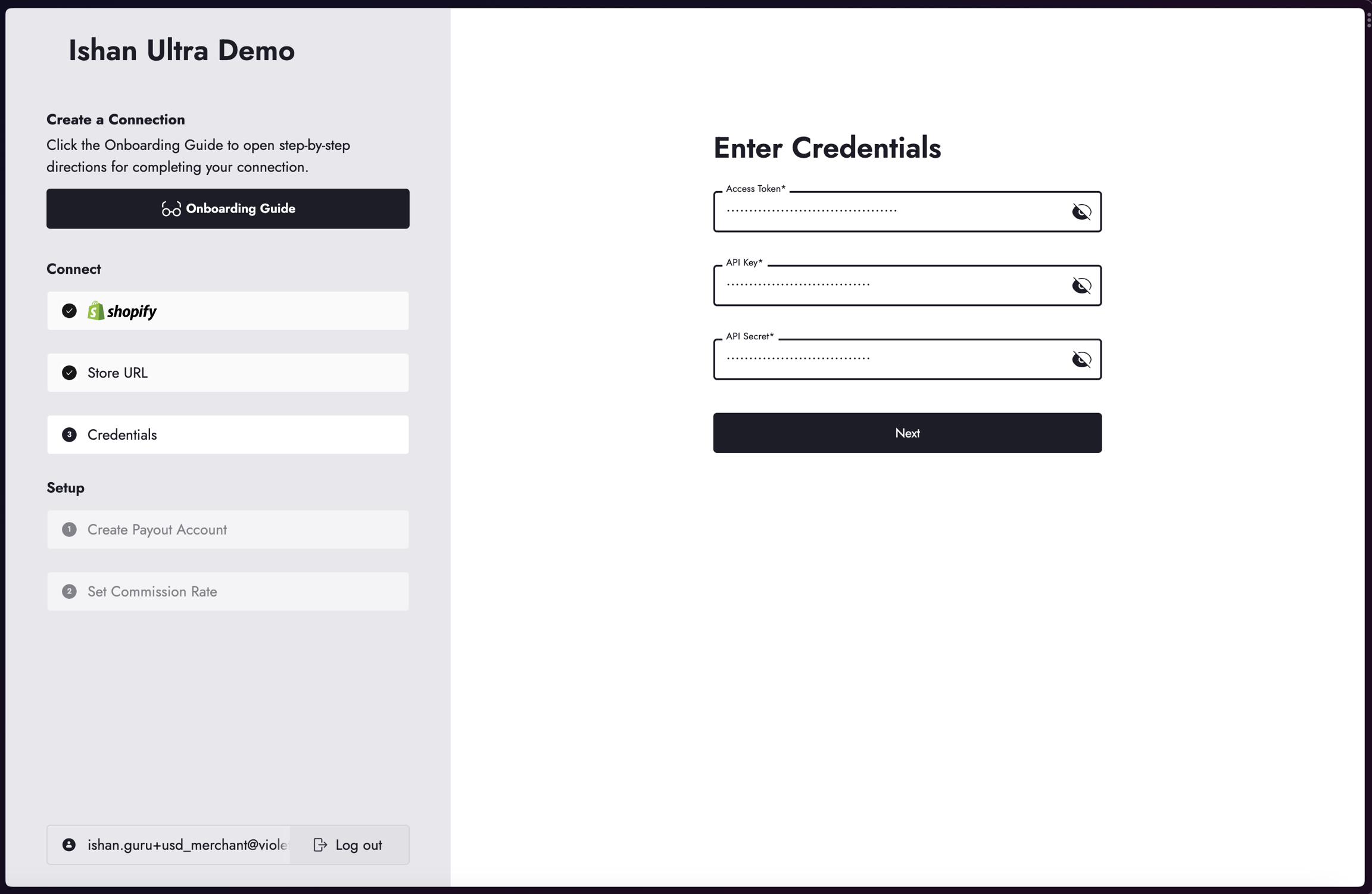Click the glasses icon on Onboarding Guide
1372x894 pixels.
tap(171, 209)
